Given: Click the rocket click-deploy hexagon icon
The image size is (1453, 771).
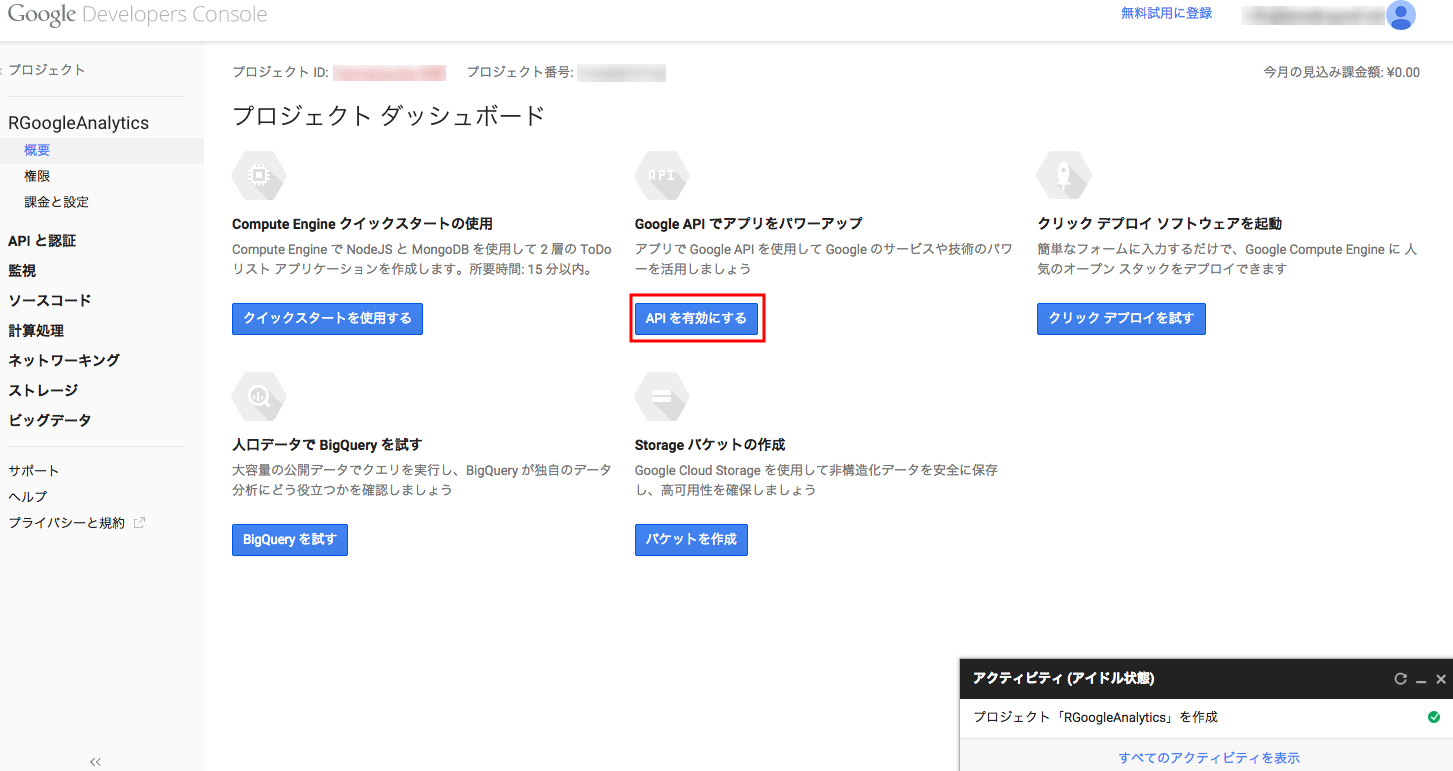Looking at the screenshot, I should click(x=1064, y=175).
